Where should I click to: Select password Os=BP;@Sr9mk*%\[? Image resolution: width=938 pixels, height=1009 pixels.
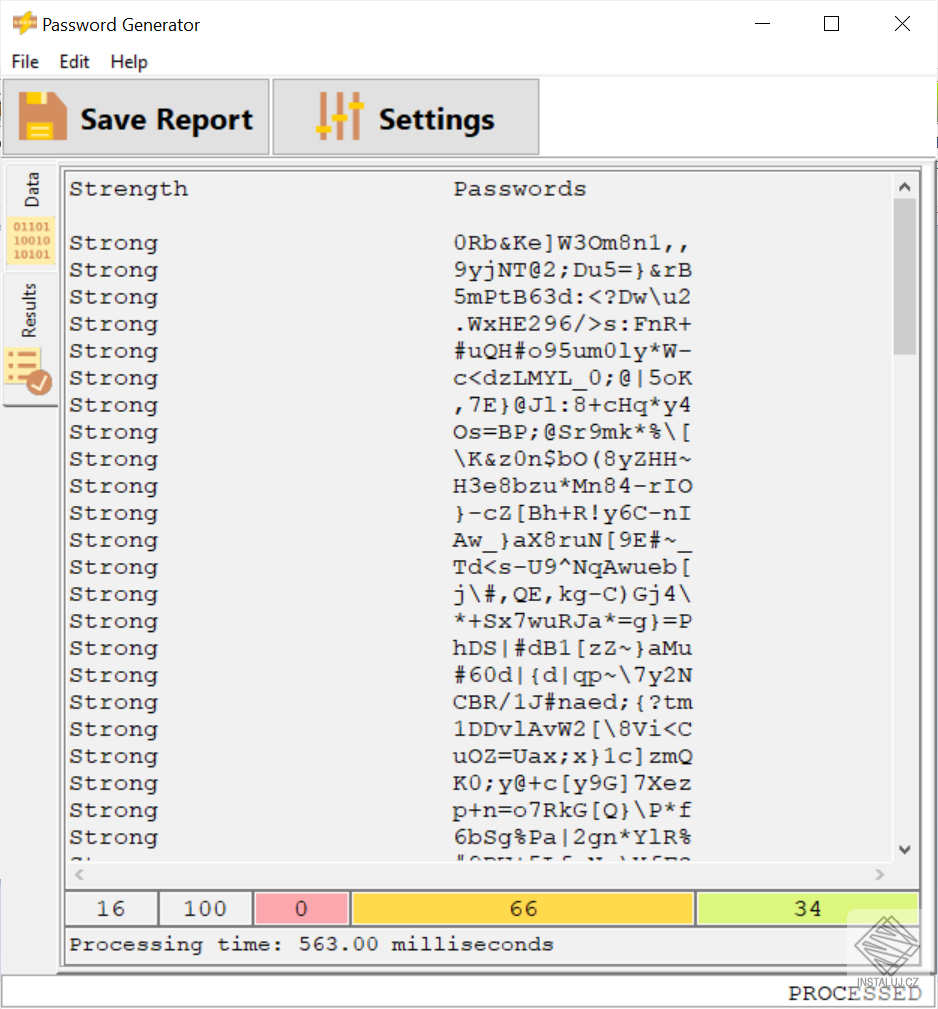pyautogui.click(x=572, y=432)
